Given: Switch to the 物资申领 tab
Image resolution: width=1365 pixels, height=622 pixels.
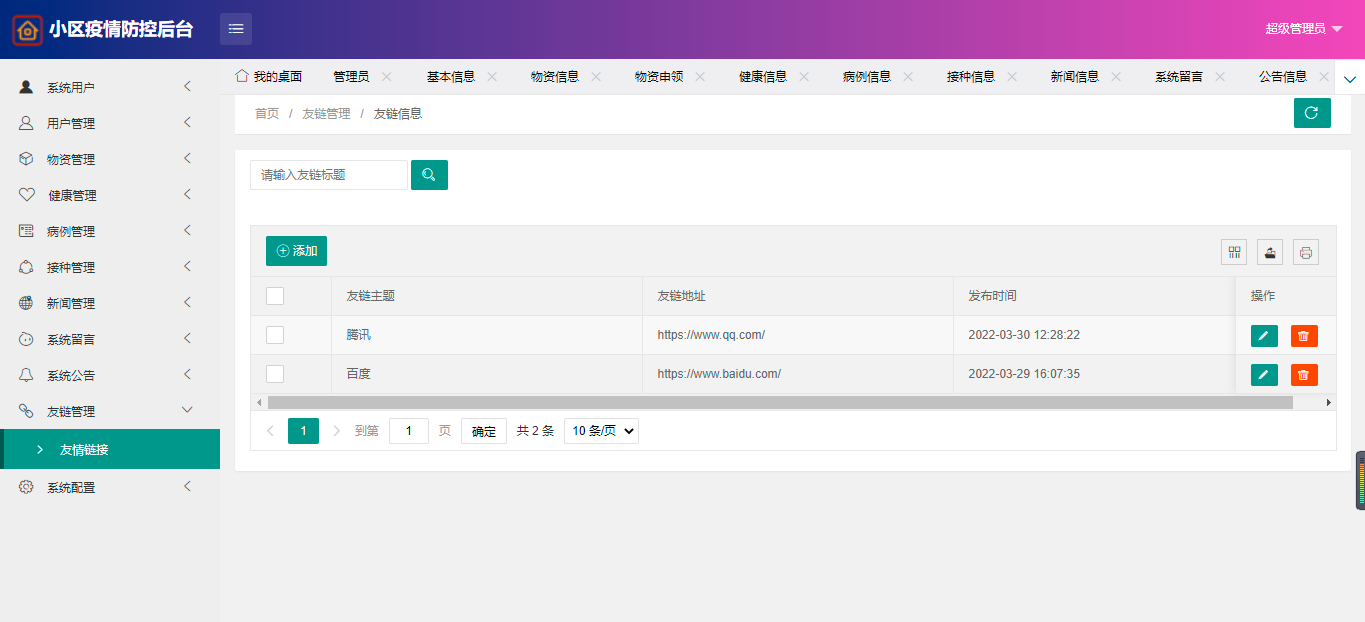Looking at the screenshot, I should [659, 76].
